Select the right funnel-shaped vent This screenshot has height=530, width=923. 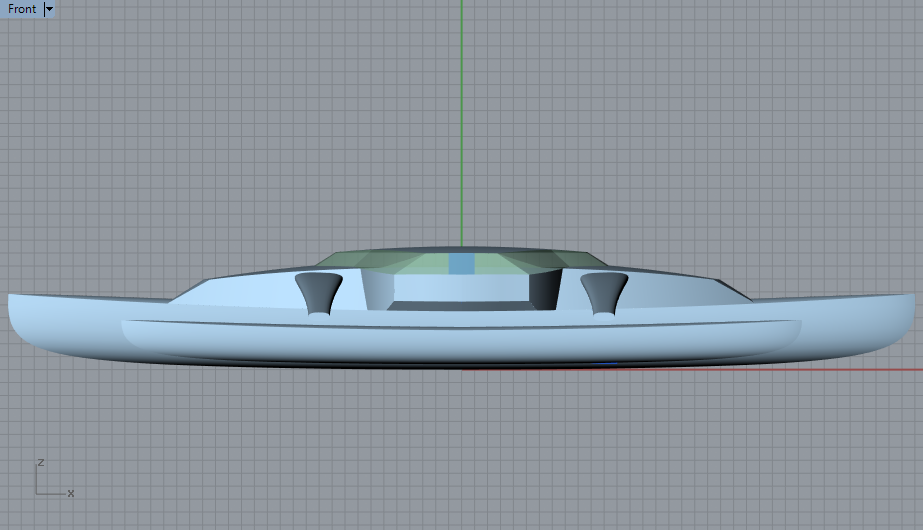(604, 293)
